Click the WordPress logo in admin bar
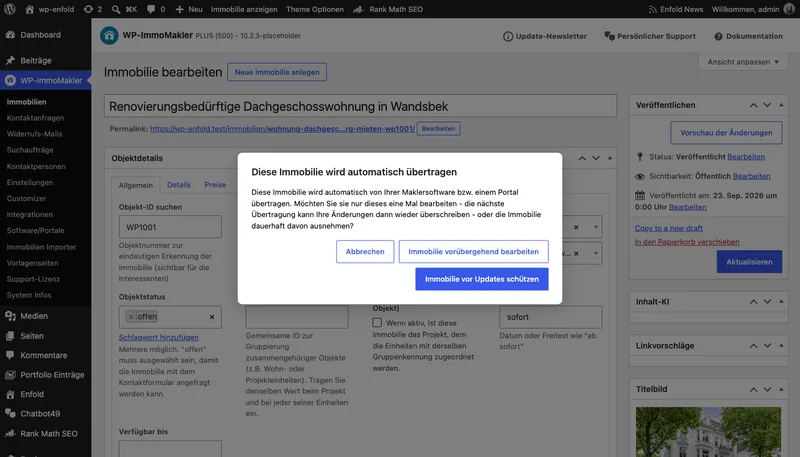This screenshot has height=457, width=800. pos(10,9)
